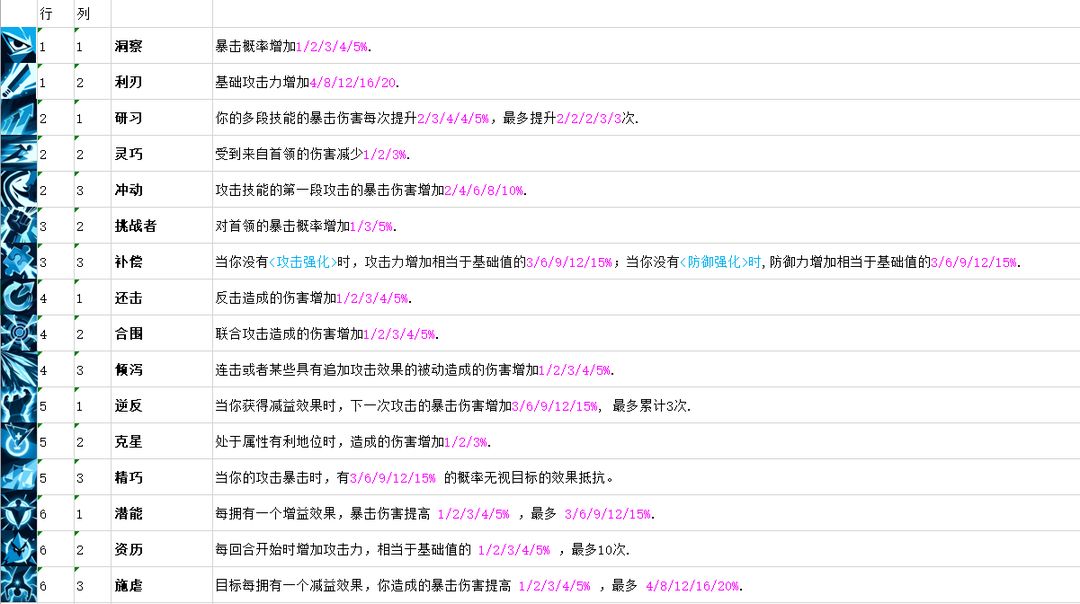Screen dimensions: 1080x604
Task: Select the 克星 shield skill icon
Action: 18,441
